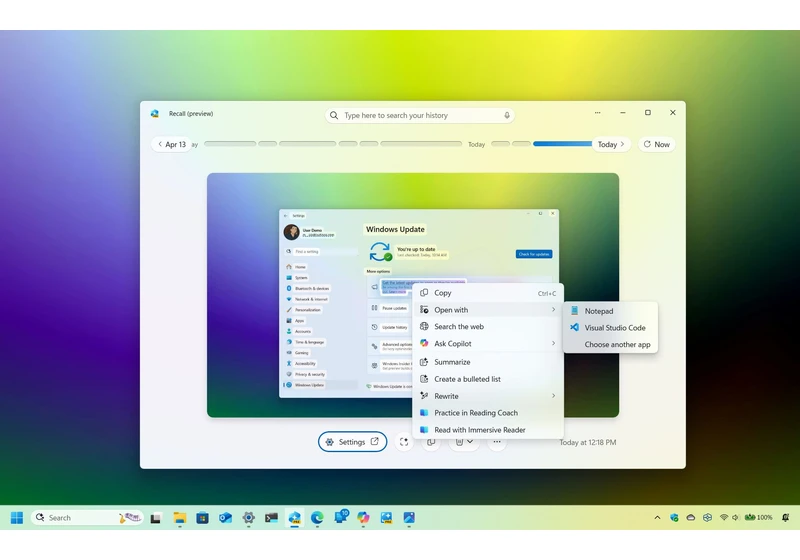
Task: Click the user avatar in the snapshot's Settings window
Action: [291, 232]
